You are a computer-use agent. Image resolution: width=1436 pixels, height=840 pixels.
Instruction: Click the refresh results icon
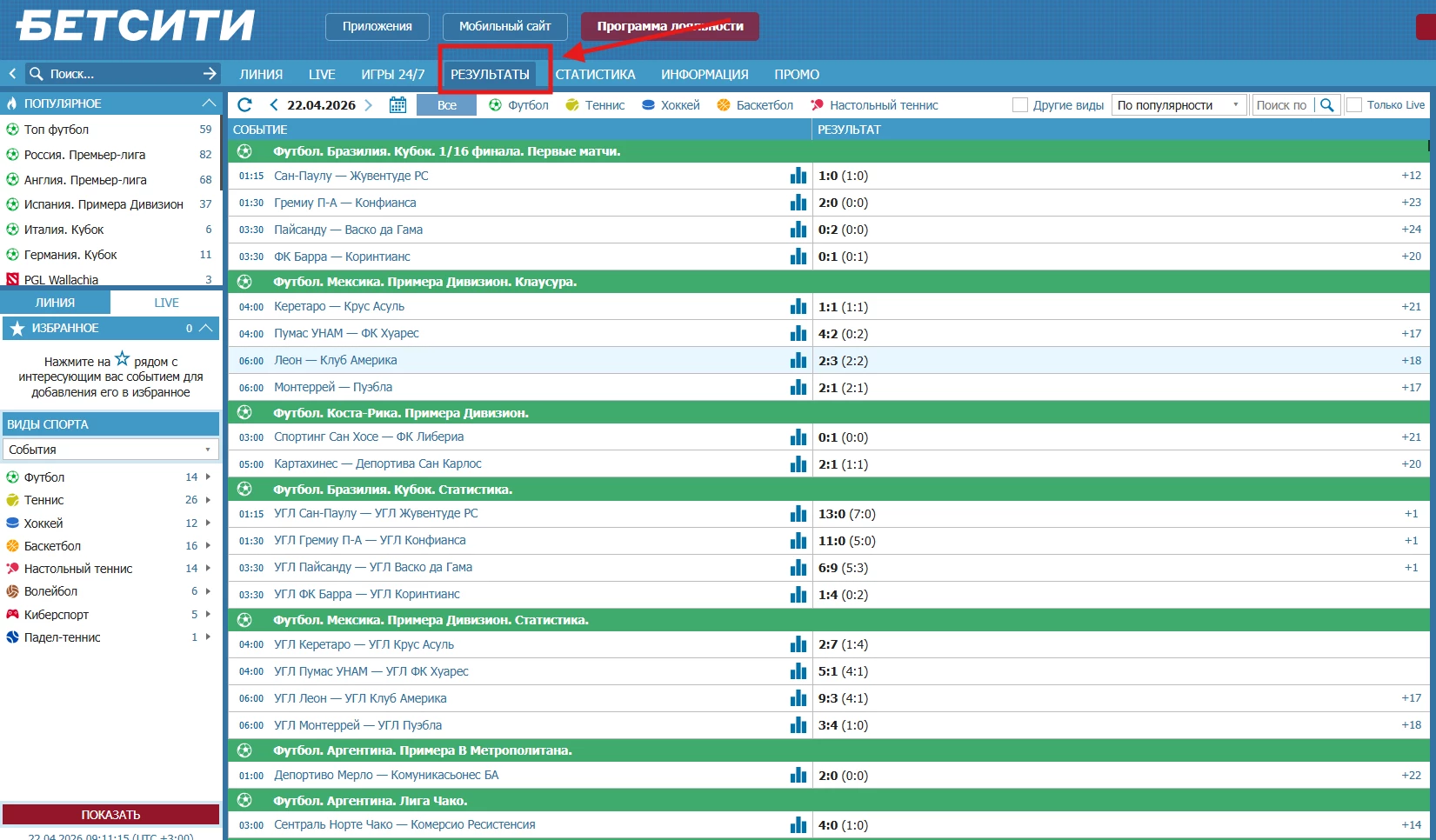pos(244,105)
